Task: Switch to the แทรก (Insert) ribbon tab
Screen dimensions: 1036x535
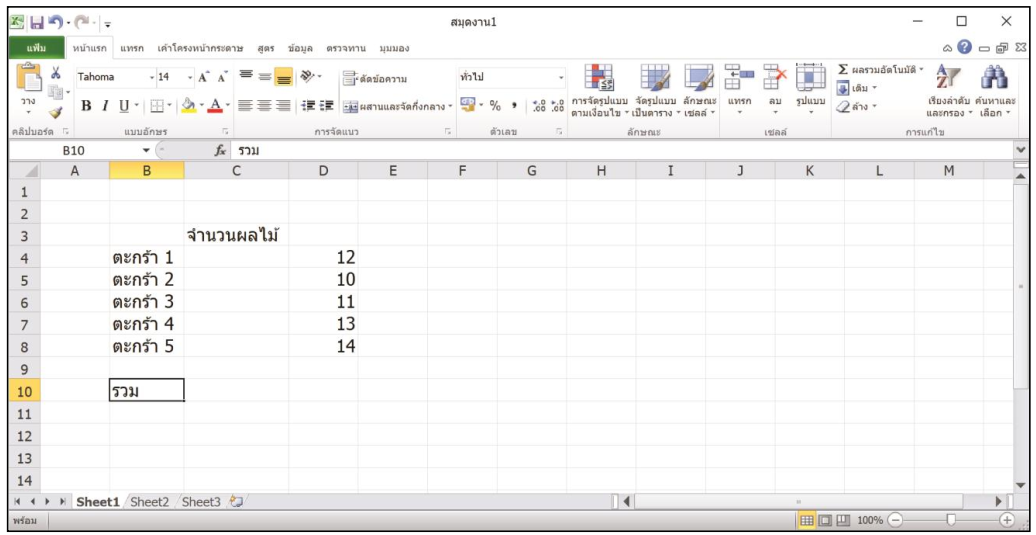Action: [x=132, y=48]
